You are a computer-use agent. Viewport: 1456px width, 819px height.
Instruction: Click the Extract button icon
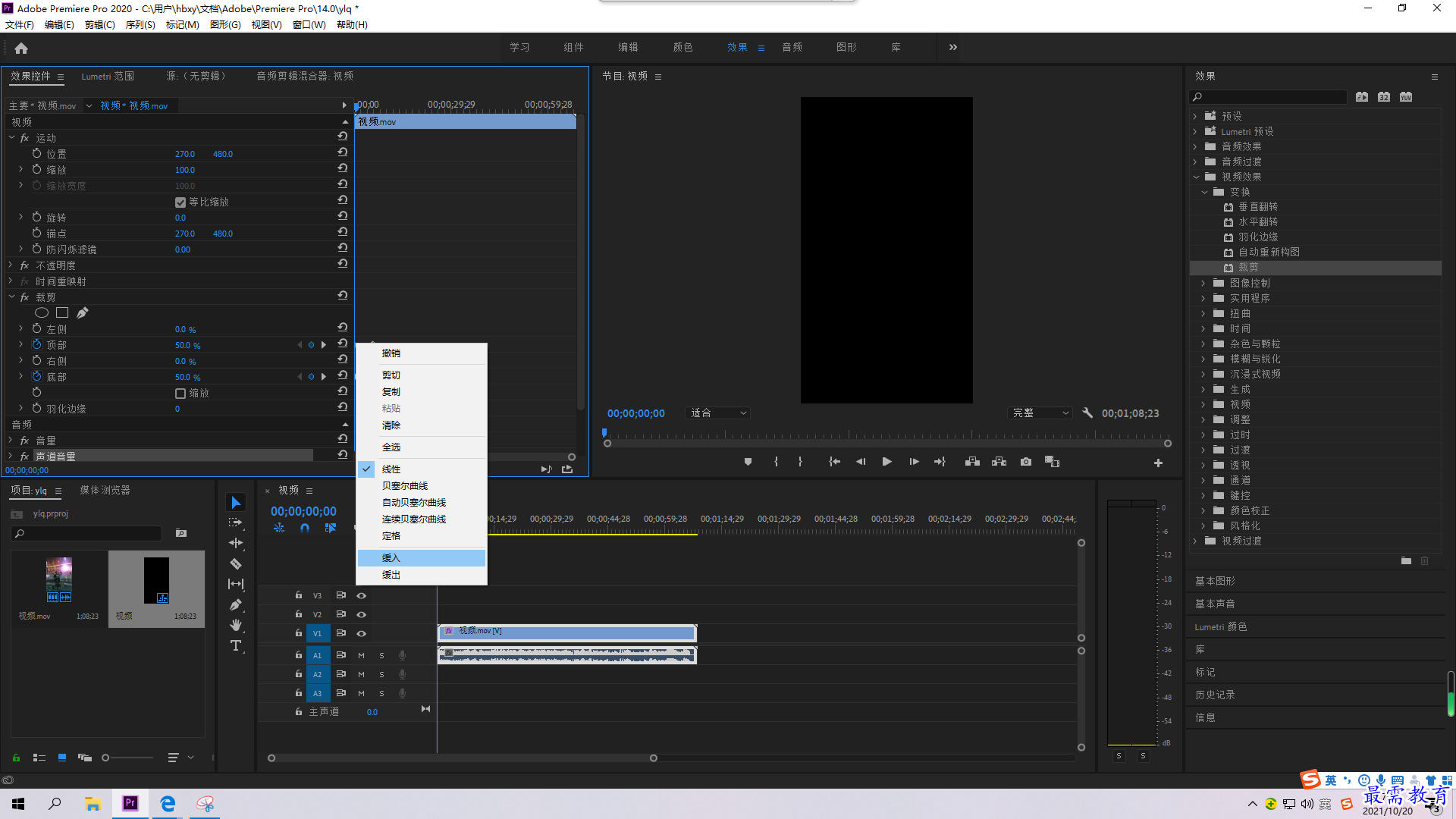click(x=999, y=462)
